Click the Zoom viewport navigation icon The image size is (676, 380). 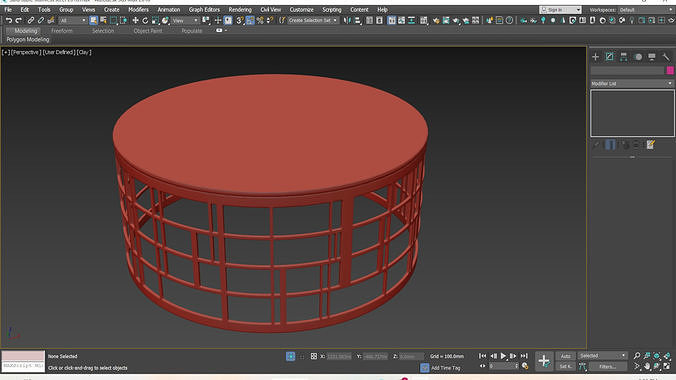pyautogui.click(x=637, y=356)
